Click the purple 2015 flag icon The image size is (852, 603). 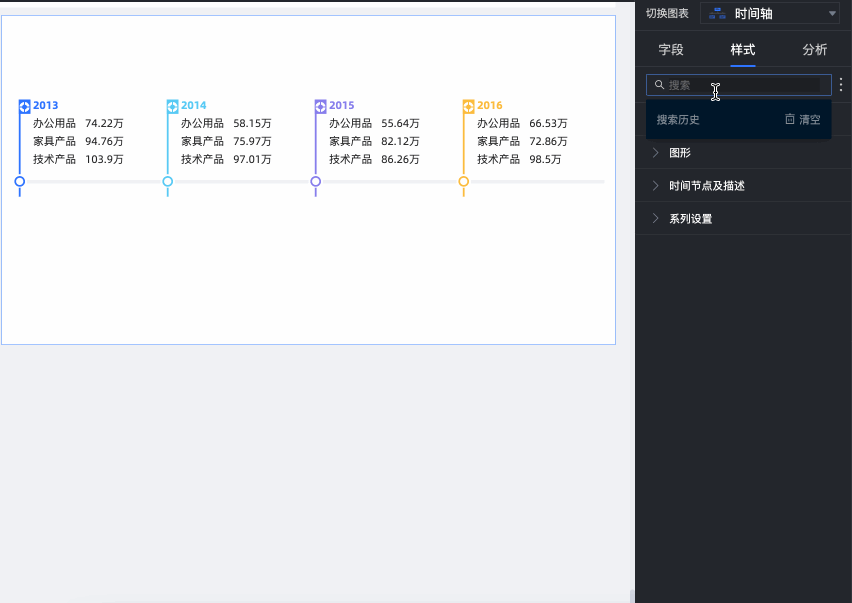click(x=320, y=106)
